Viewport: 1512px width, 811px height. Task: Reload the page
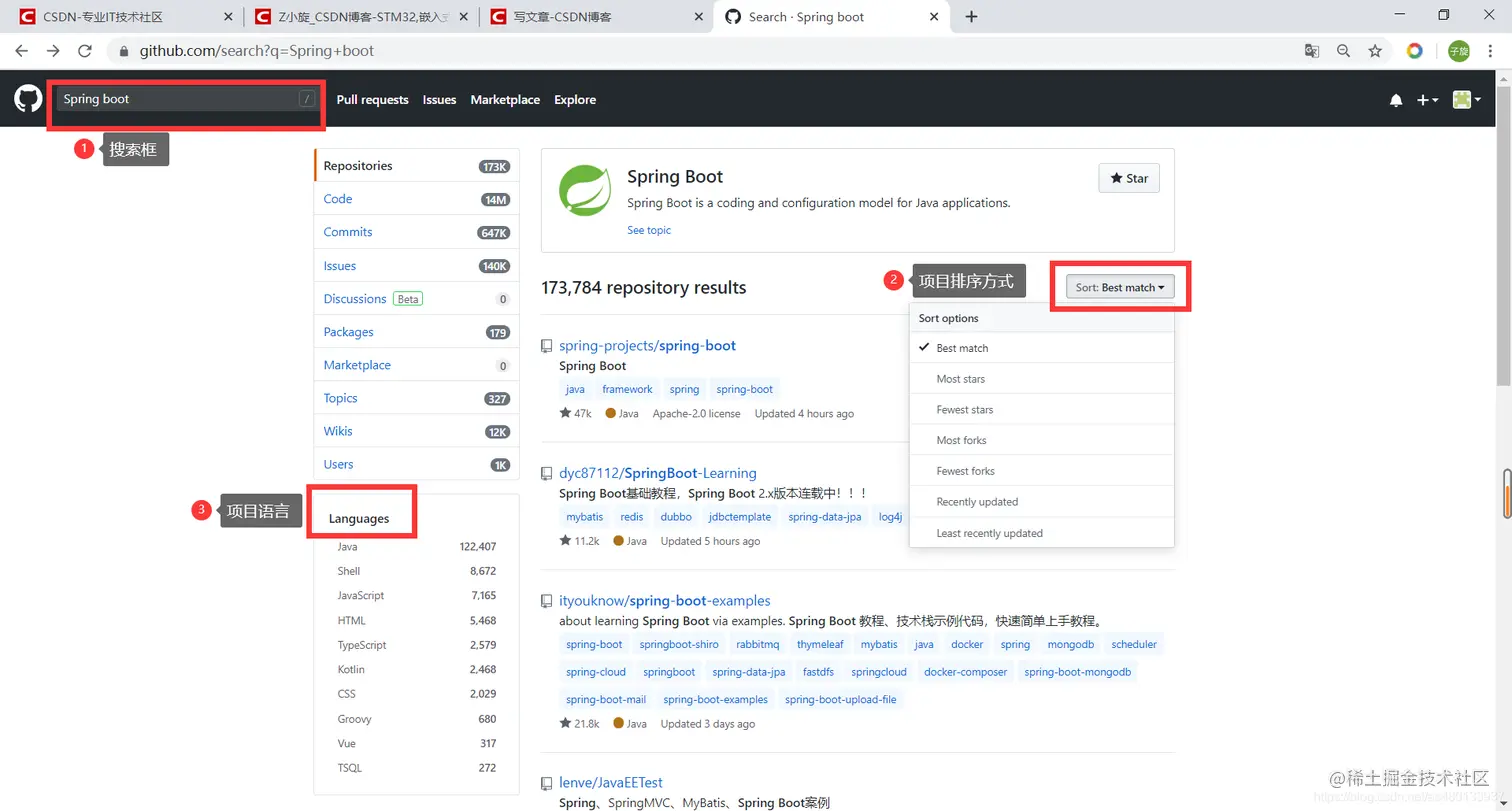click(x=85, y=51)
